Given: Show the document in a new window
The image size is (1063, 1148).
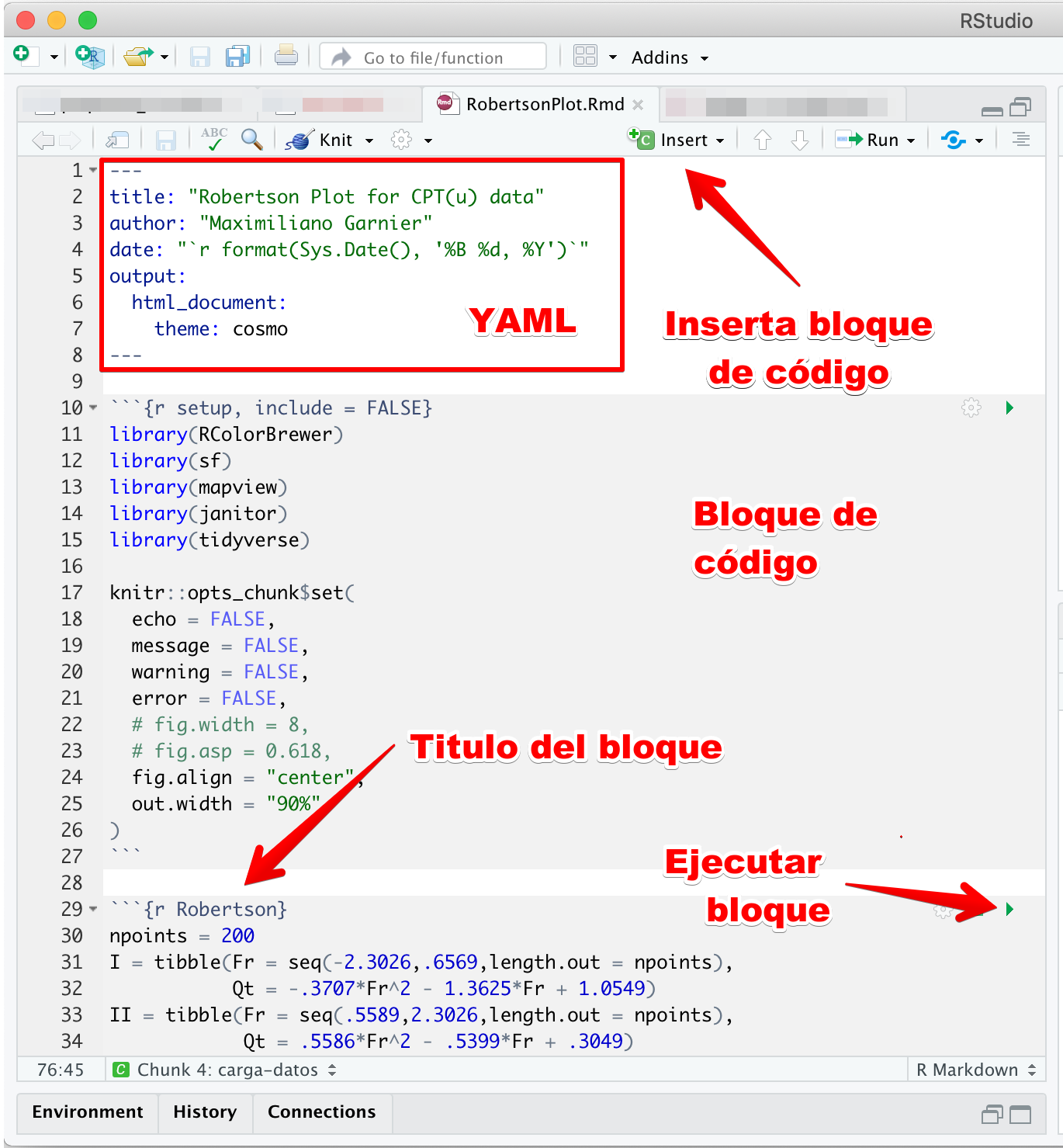Looking at the screenshot, I should tap(117, 140).
